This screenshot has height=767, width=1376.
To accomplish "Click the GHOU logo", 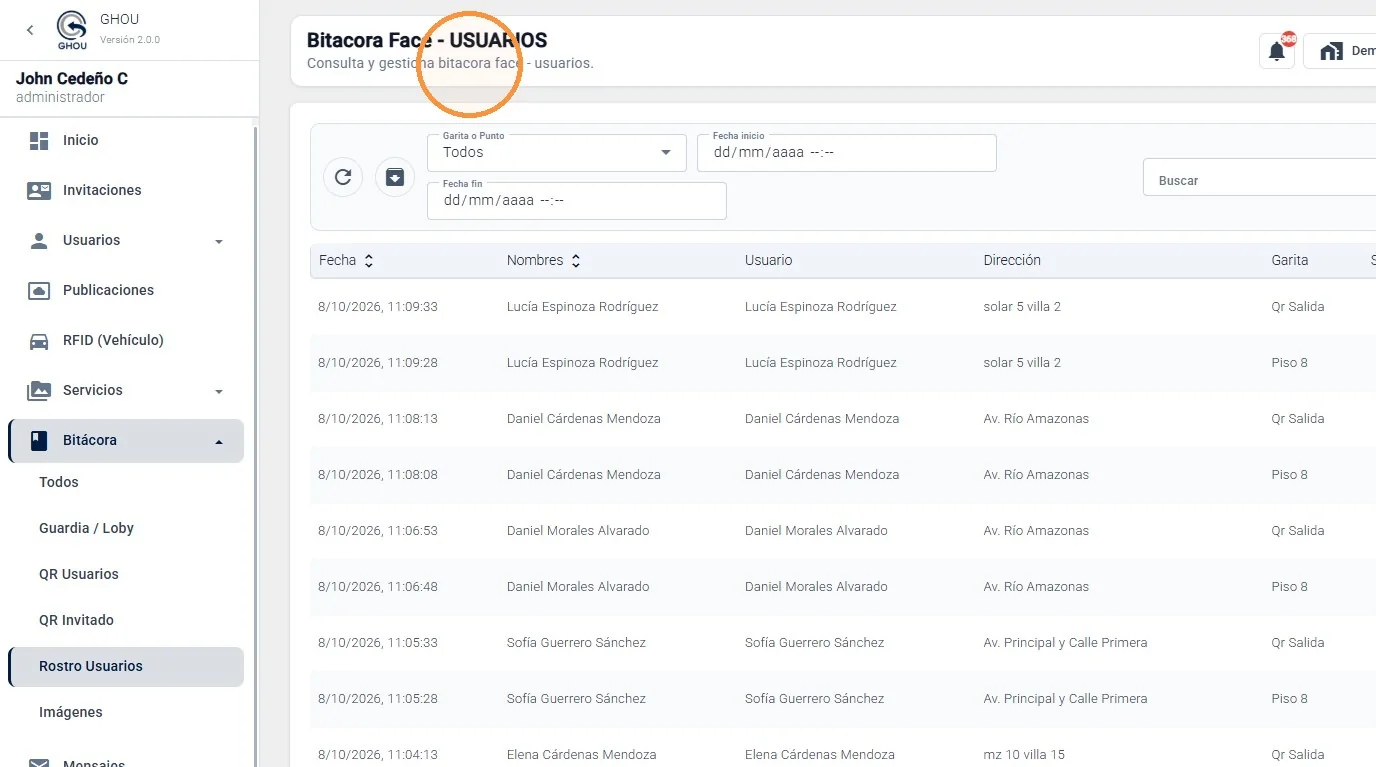I will (72, 30).
